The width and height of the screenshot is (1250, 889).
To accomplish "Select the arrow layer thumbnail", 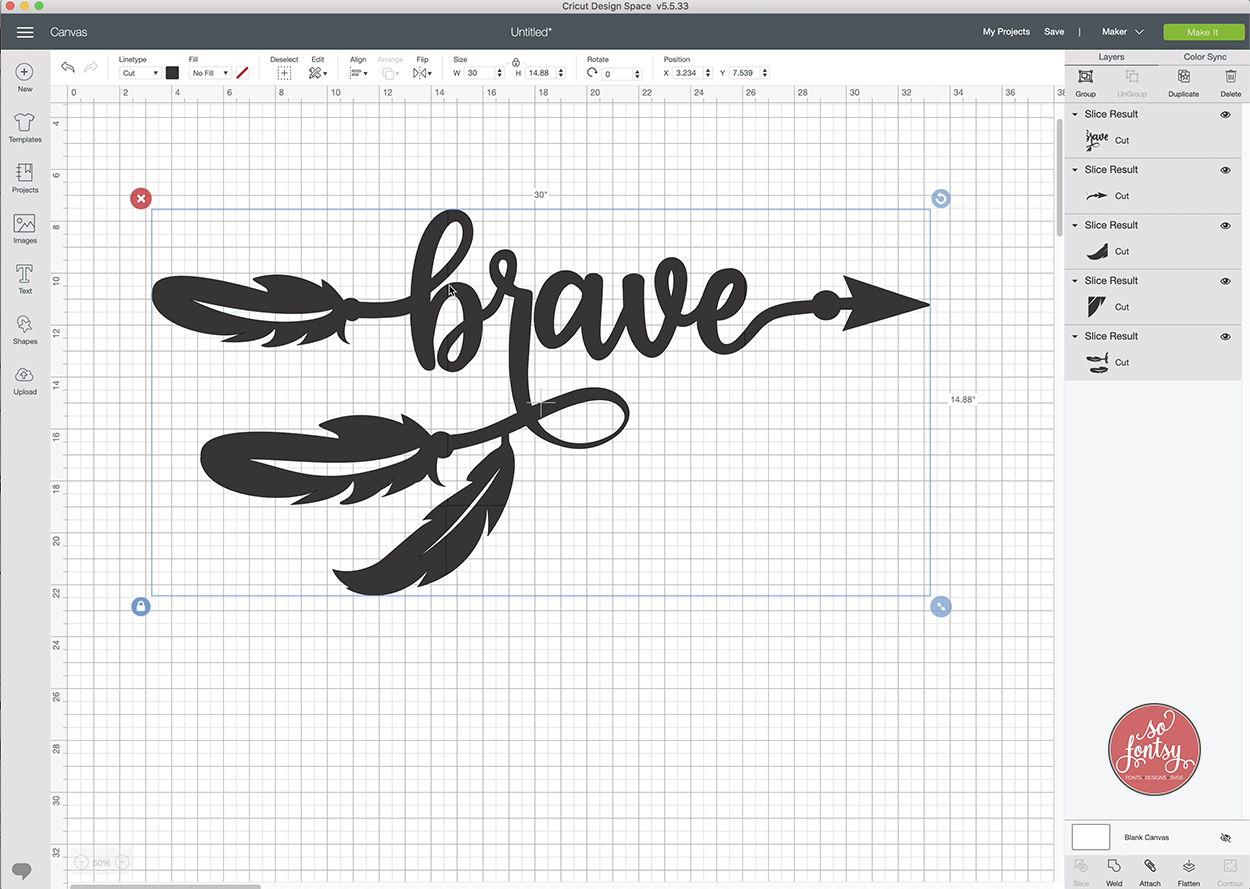I will (1097, 196).
